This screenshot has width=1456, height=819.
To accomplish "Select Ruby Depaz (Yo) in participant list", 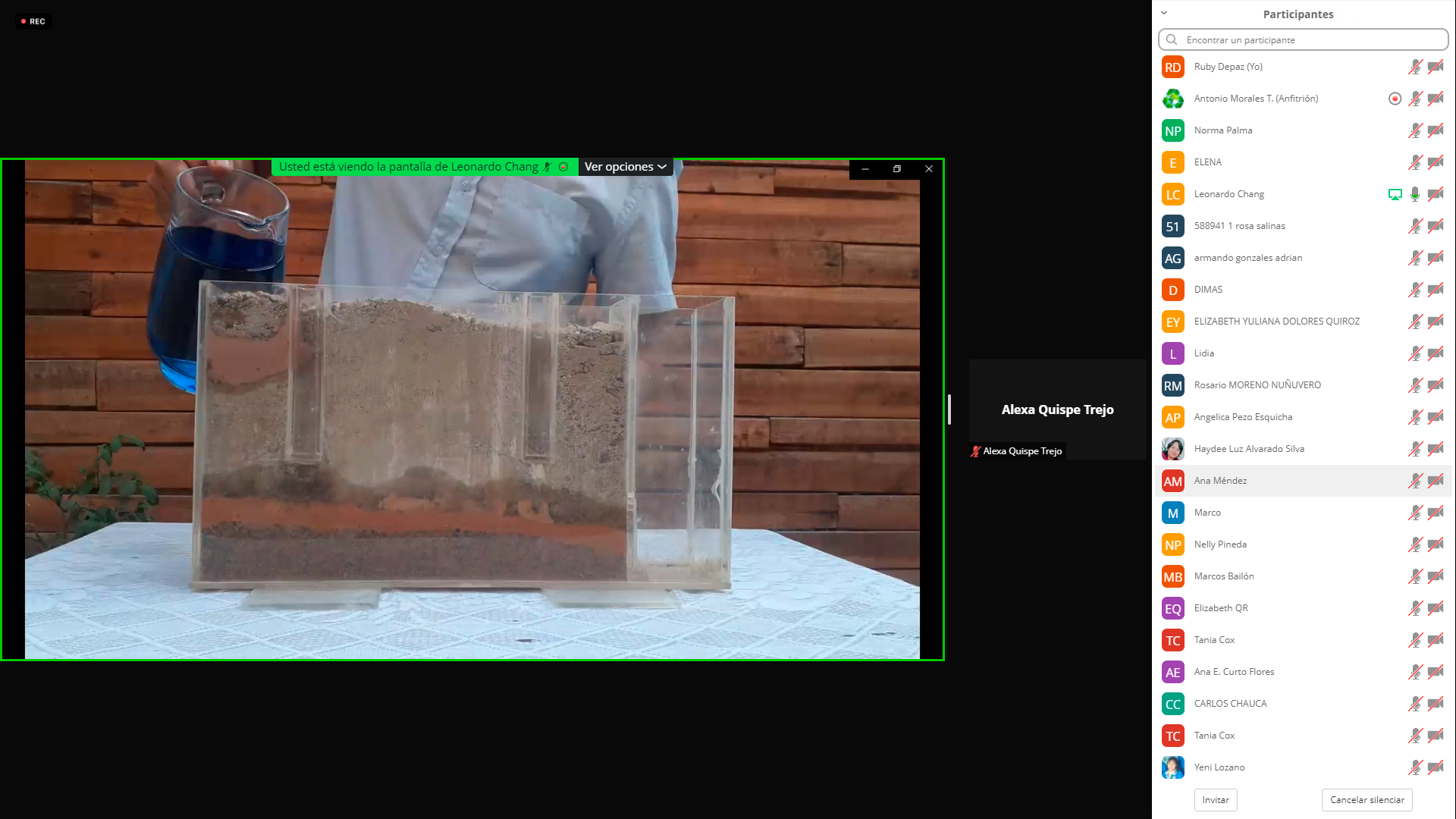I will coord(1303,67).
